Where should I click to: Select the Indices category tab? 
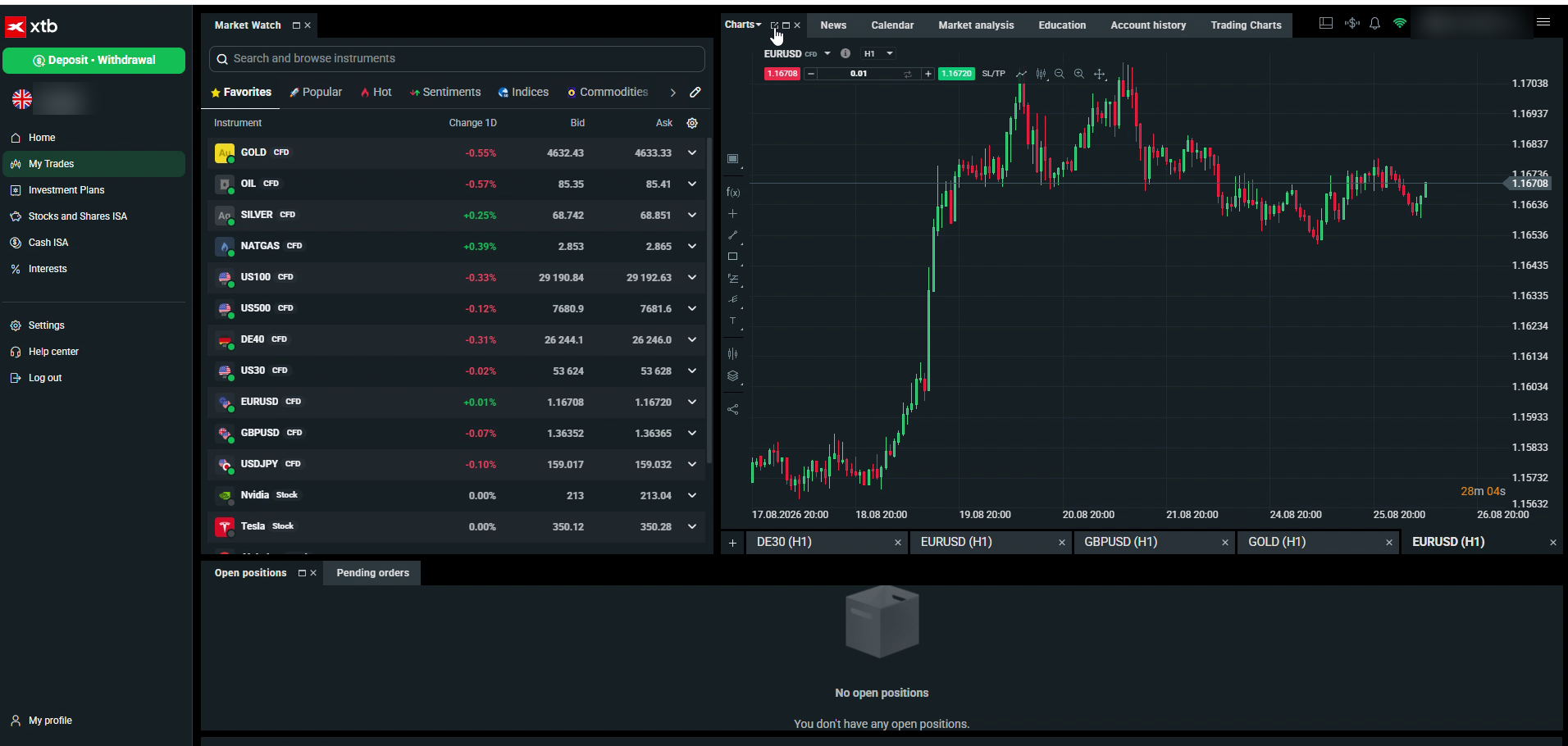point(523,92)
